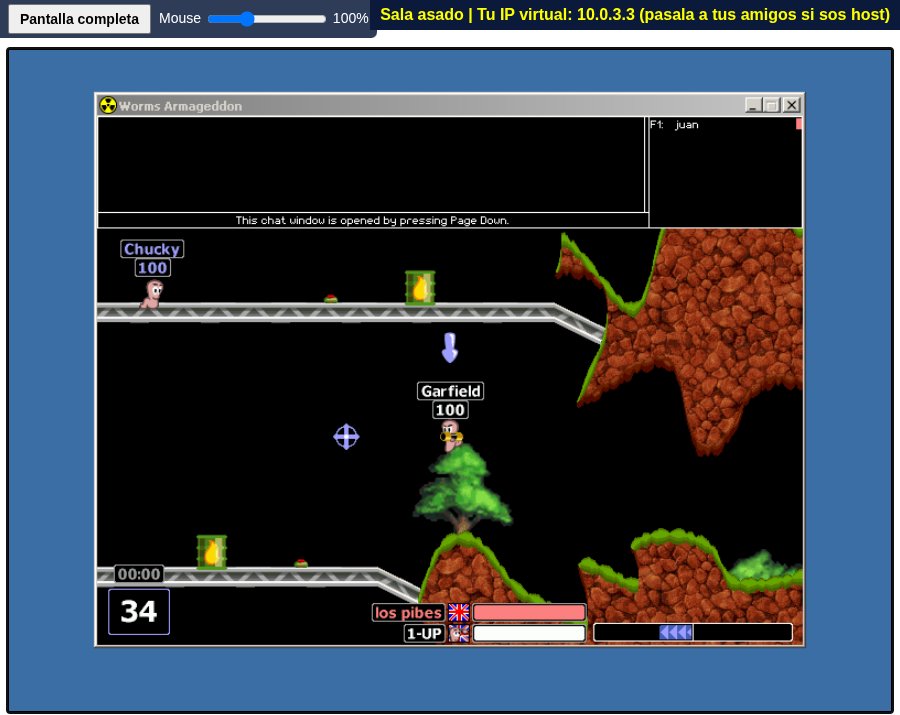Click the 100% mouse sensitivity value

pos(350,19)
